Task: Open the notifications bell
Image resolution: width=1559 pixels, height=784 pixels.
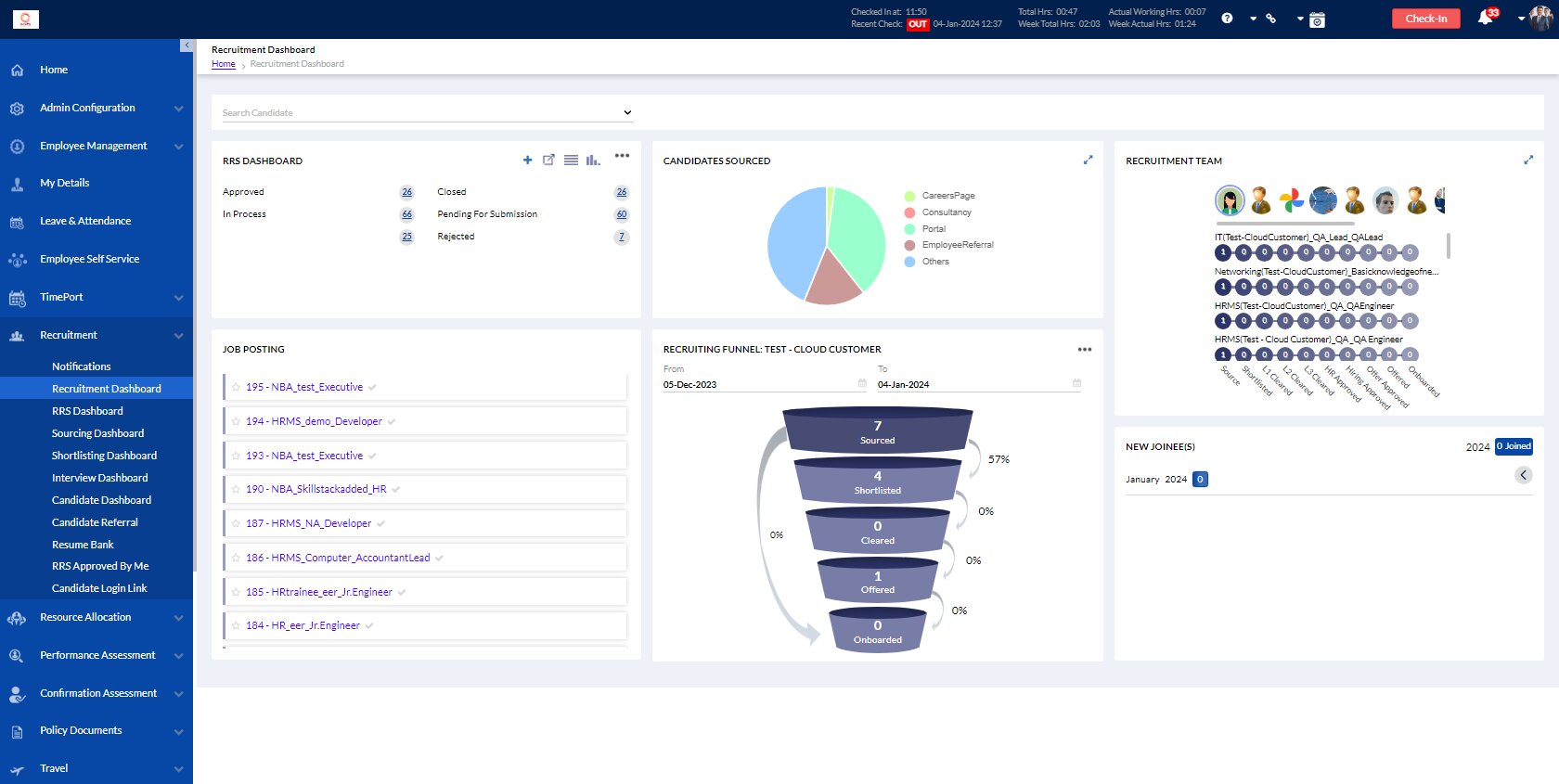Action: coord(1485,19)
